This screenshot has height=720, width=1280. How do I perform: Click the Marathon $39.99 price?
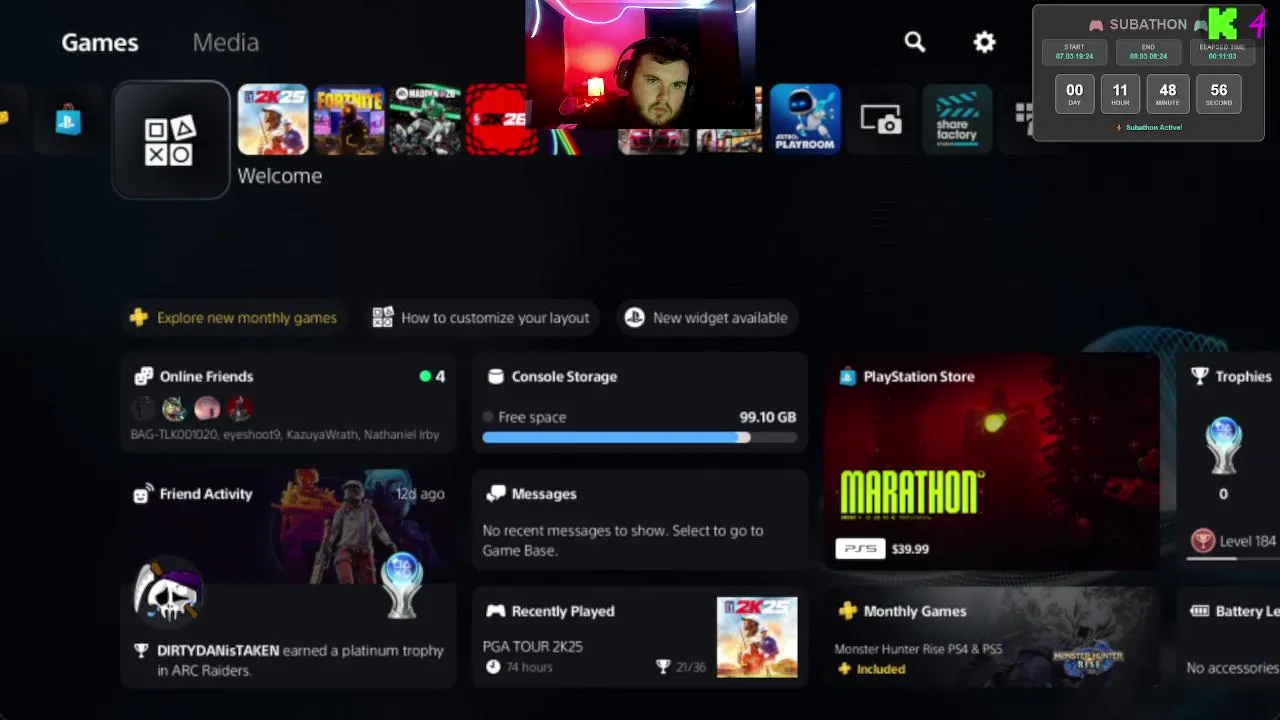(910, 549)
